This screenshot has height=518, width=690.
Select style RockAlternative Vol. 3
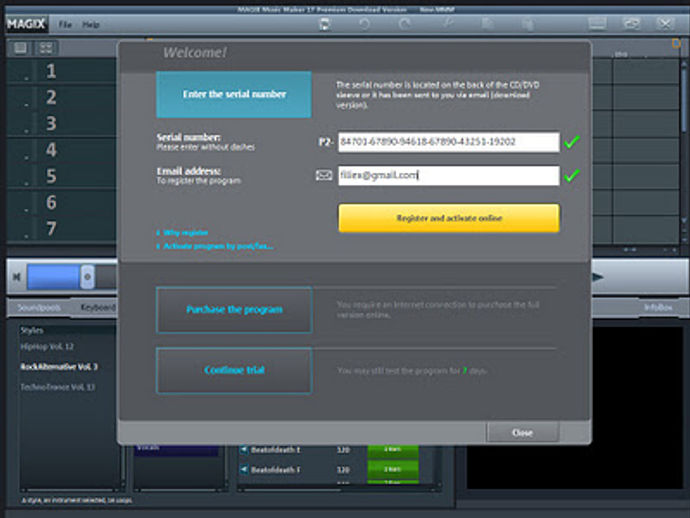59,367
